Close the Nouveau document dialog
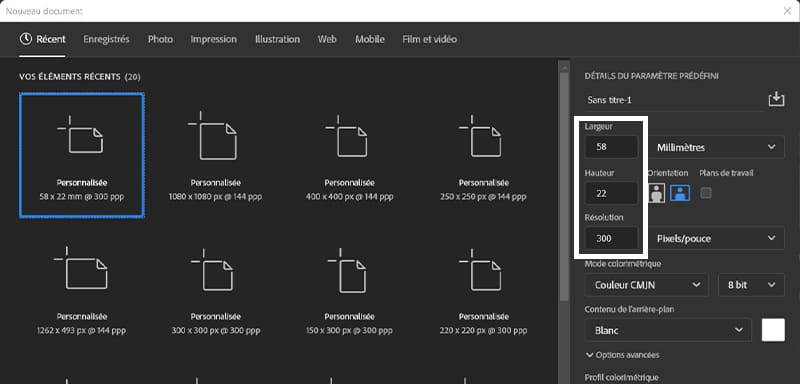 tap(787, 11)
